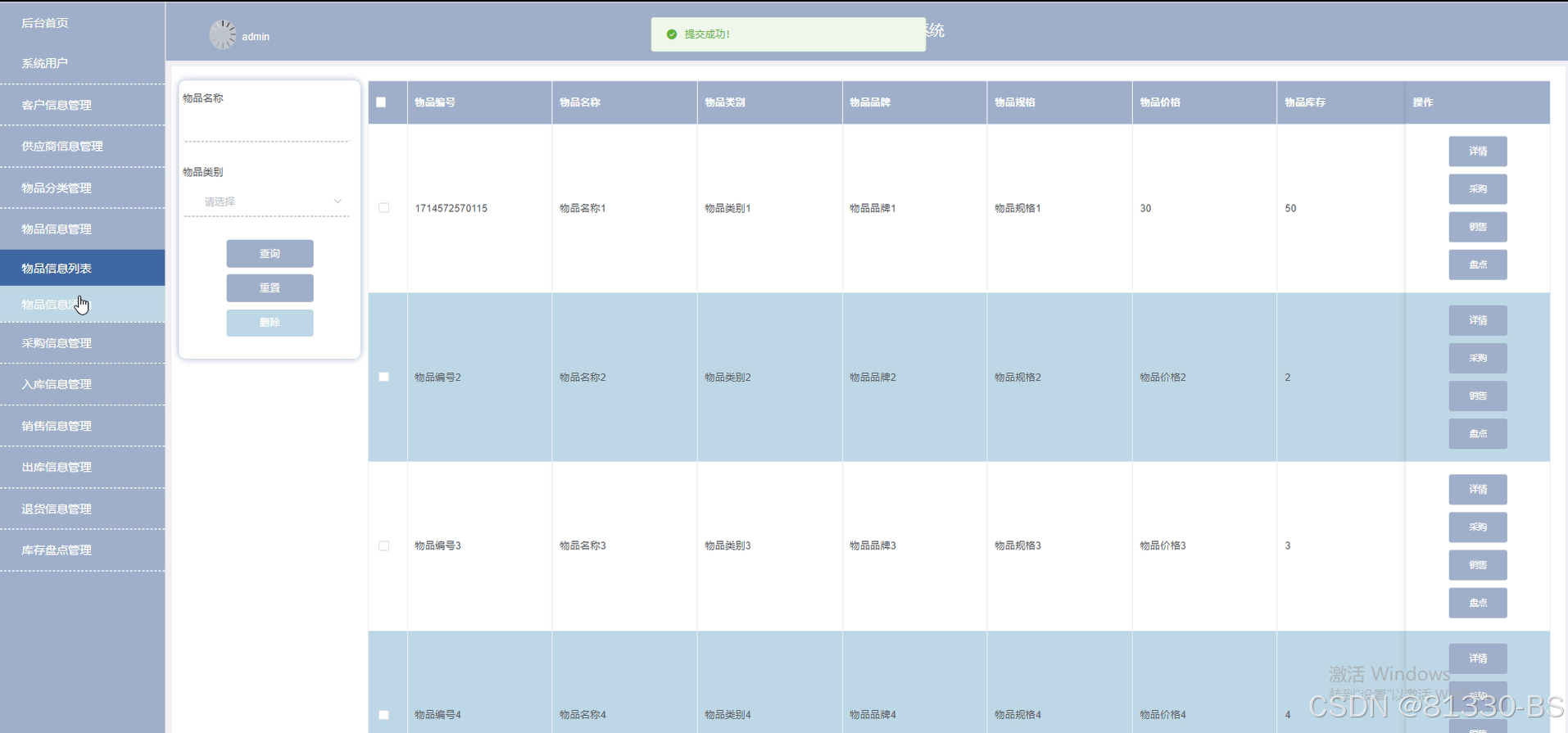1568x733 pixels.
Task: Open 详情 for item 1714572570115
Action: point(1477,152)
